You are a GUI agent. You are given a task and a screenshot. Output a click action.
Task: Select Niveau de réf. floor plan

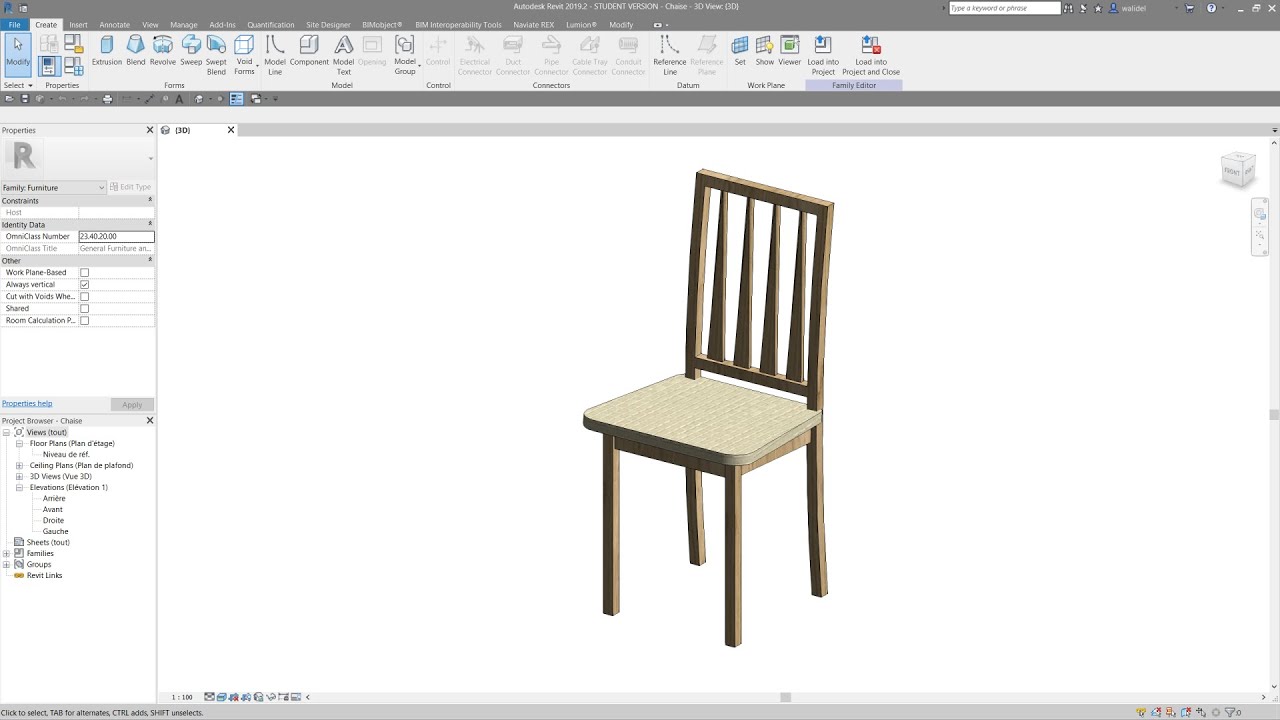(x=66, y=454)
